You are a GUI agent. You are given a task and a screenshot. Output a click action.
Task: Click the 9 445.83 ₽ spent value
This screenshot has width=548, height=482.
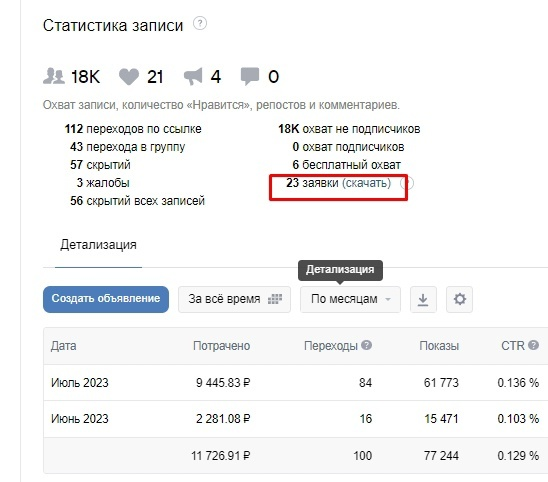click(223, 383)
